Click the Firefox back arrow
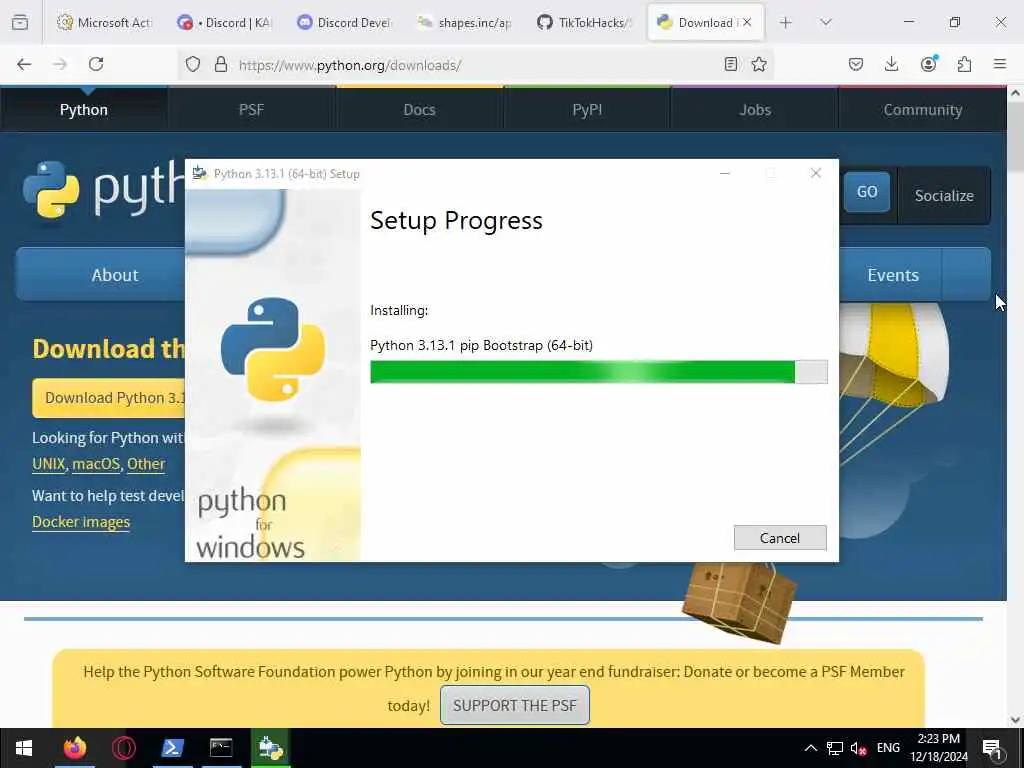Viewport: 1024px width, 768px height. (24, 64)
